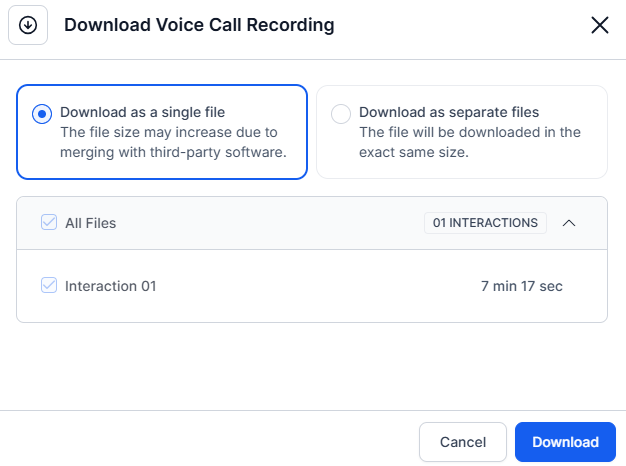Image resolution: width=626 pixels, height=466 pixels.
Task: Click the Download Voice Call Recording title
Action: [199, 25]
